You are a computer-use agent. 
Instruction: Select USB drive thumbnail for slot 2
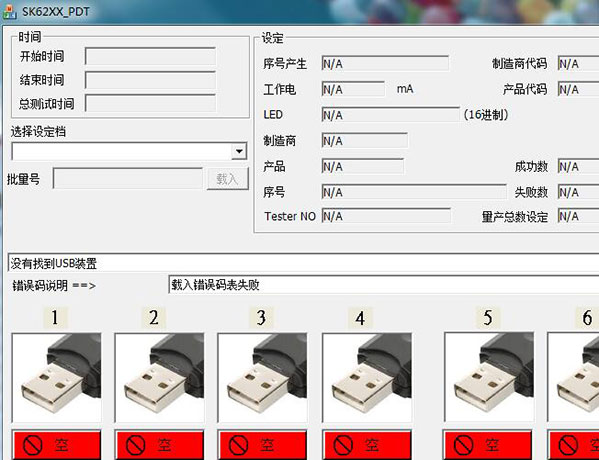(x=159, y=377)
